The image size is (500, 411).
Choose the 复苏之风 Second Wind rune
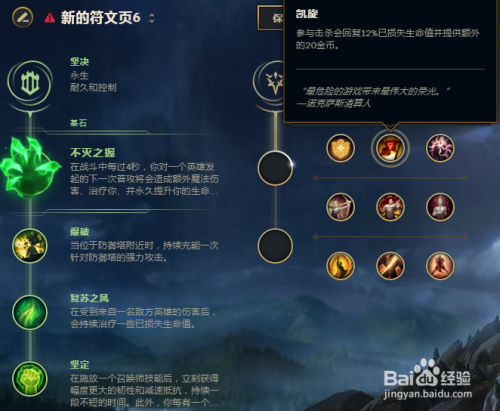coord(30,312)
